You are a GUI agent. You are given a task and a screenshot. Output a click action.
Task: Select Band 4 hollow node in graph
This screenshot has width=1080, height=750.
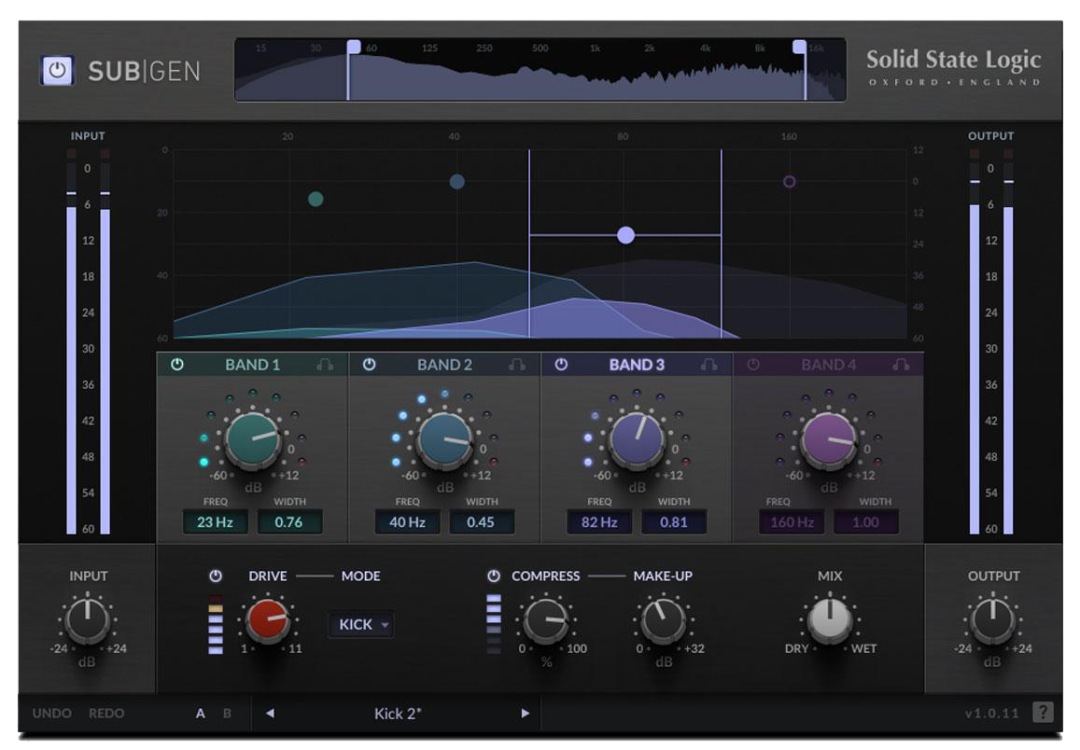pyautogui.click(x=789, y=182)
